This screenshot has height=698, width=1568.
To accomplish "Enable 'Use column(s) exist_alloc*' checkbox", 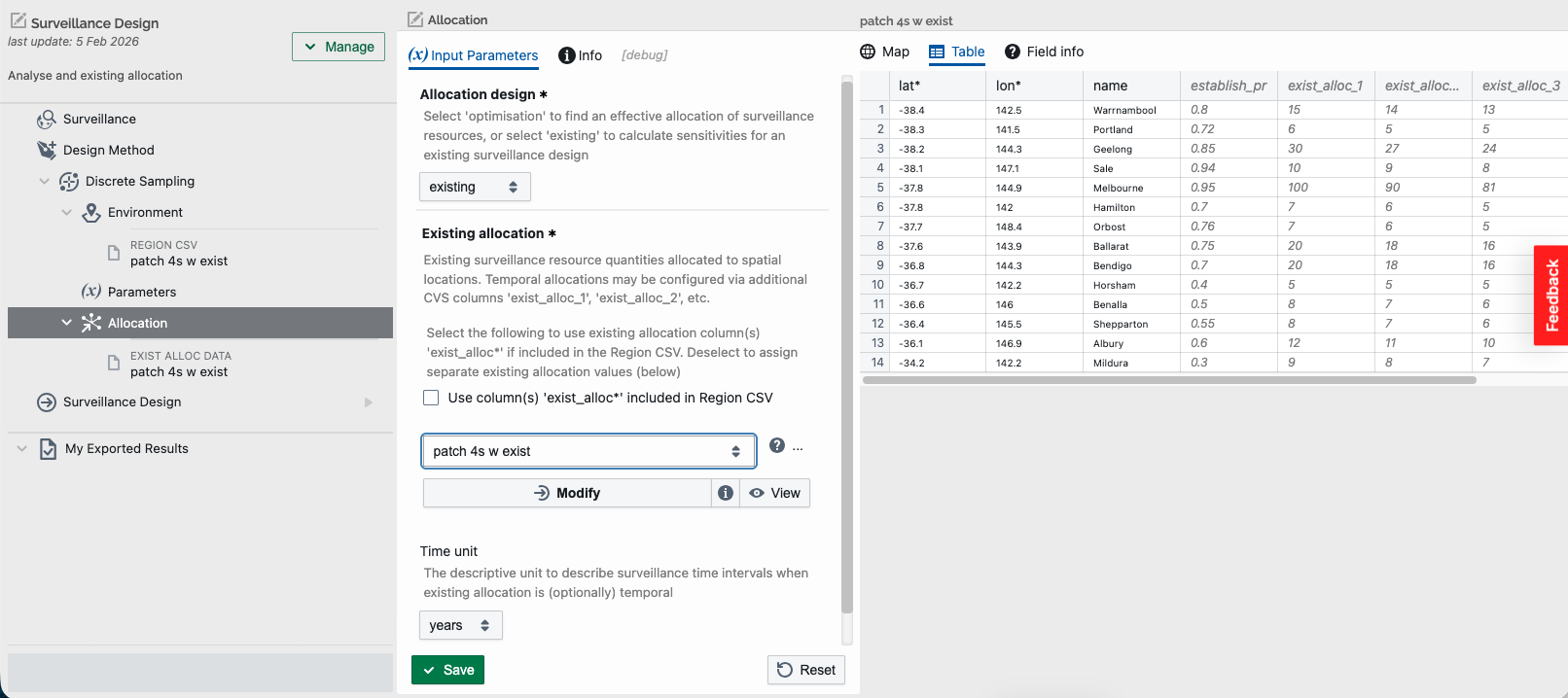I will pos(431,398).
